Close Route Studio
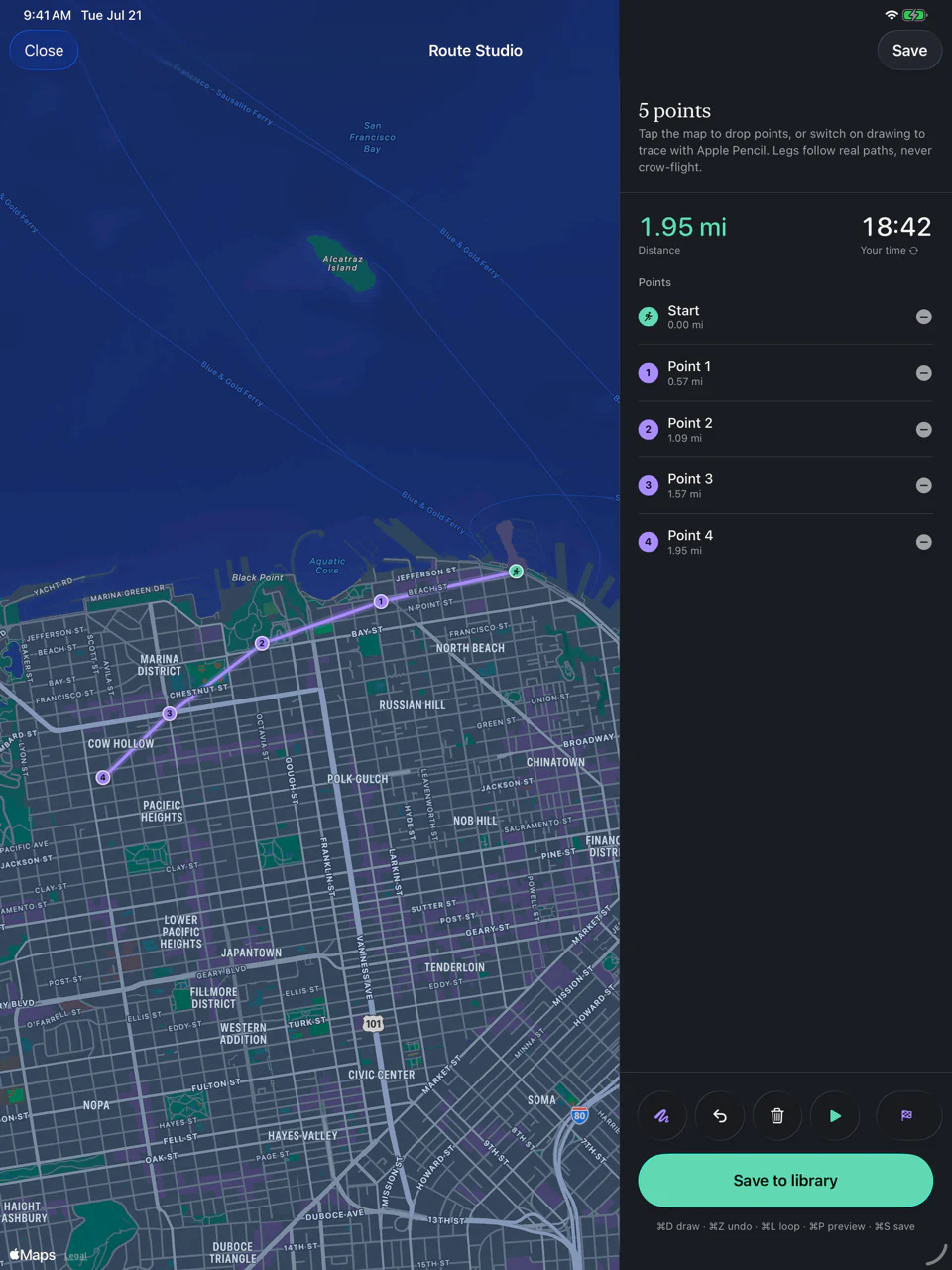 [x=44, y=51]
